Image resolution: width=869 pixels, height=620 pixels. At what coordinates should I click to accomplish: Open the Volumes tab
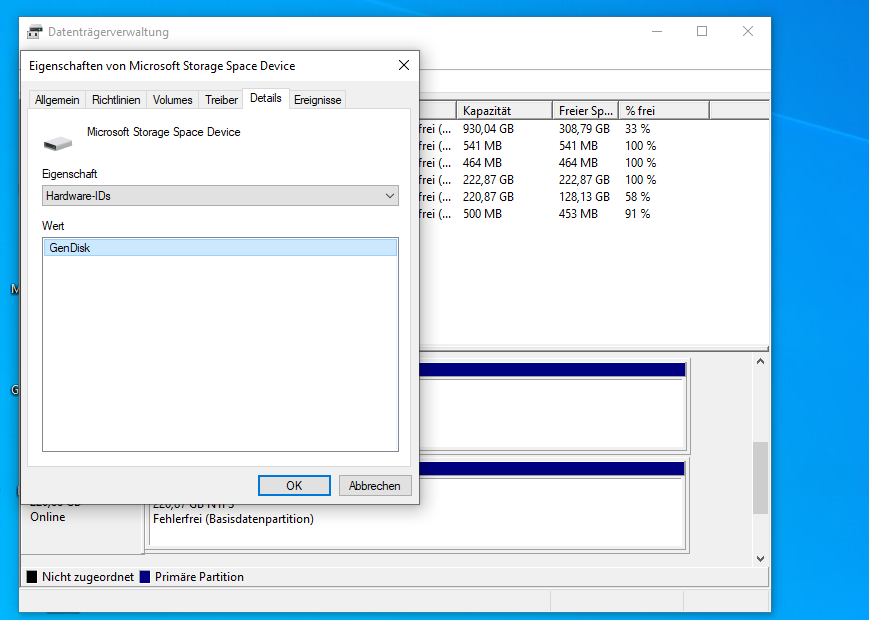point(172,100)
